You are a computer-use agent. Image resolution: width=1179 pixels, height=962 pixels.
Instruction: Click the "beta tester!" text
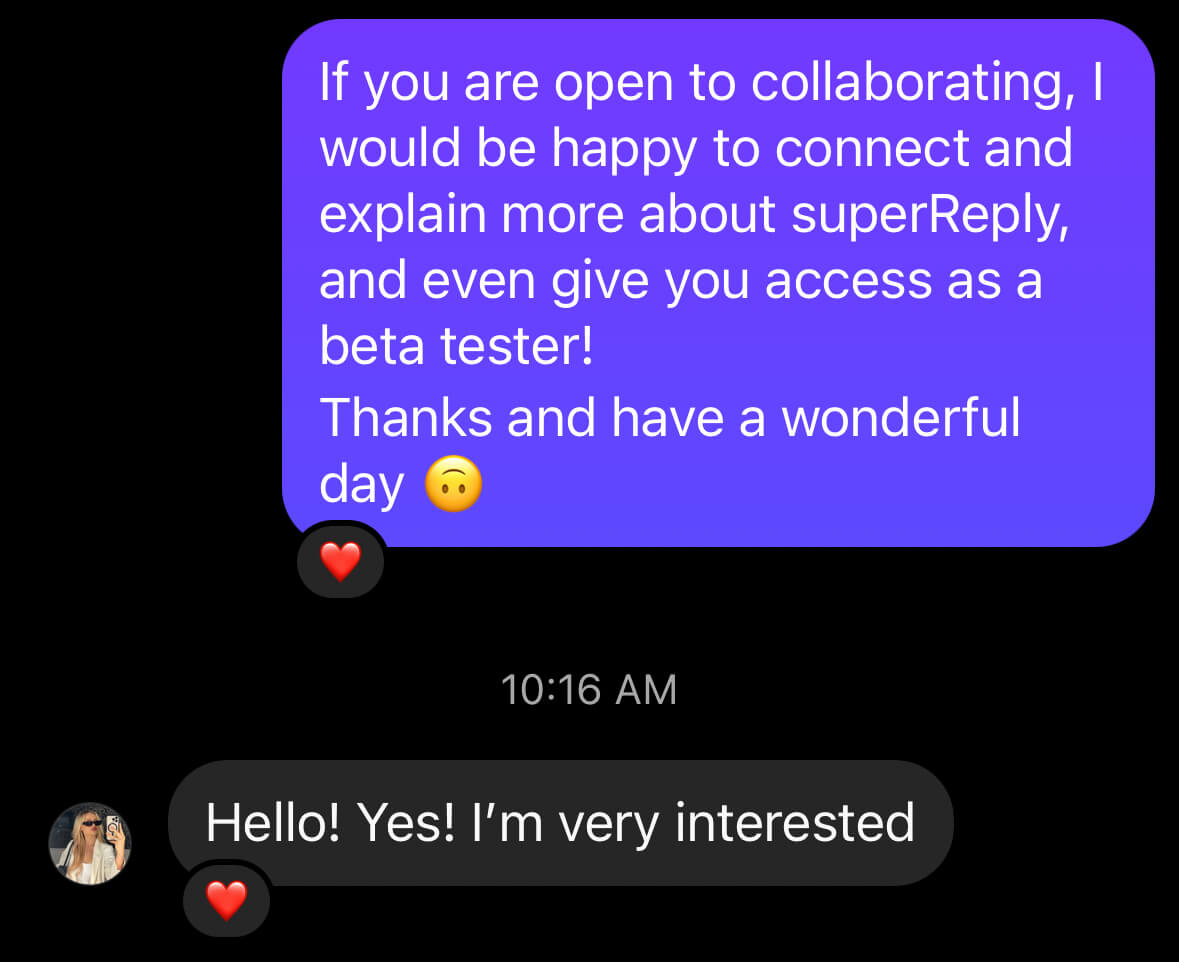tap(456, 346)
